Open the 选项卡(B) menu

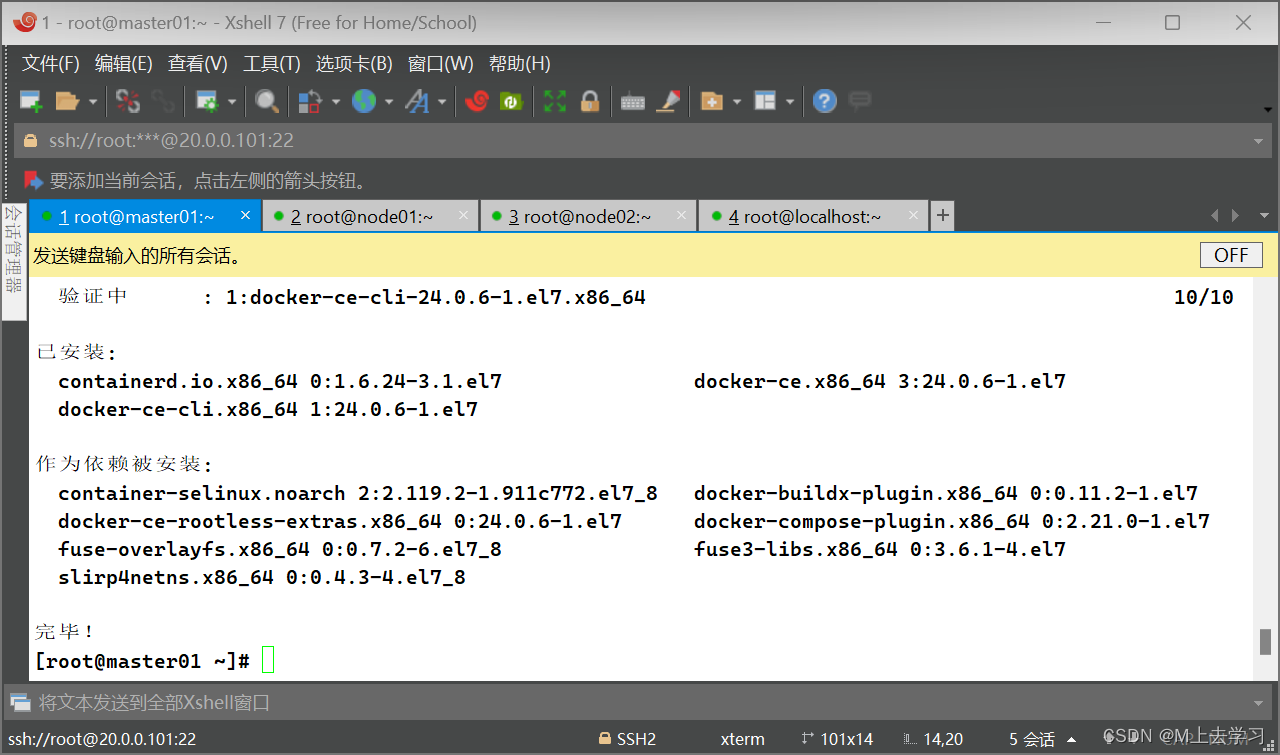tap(354, 64)
